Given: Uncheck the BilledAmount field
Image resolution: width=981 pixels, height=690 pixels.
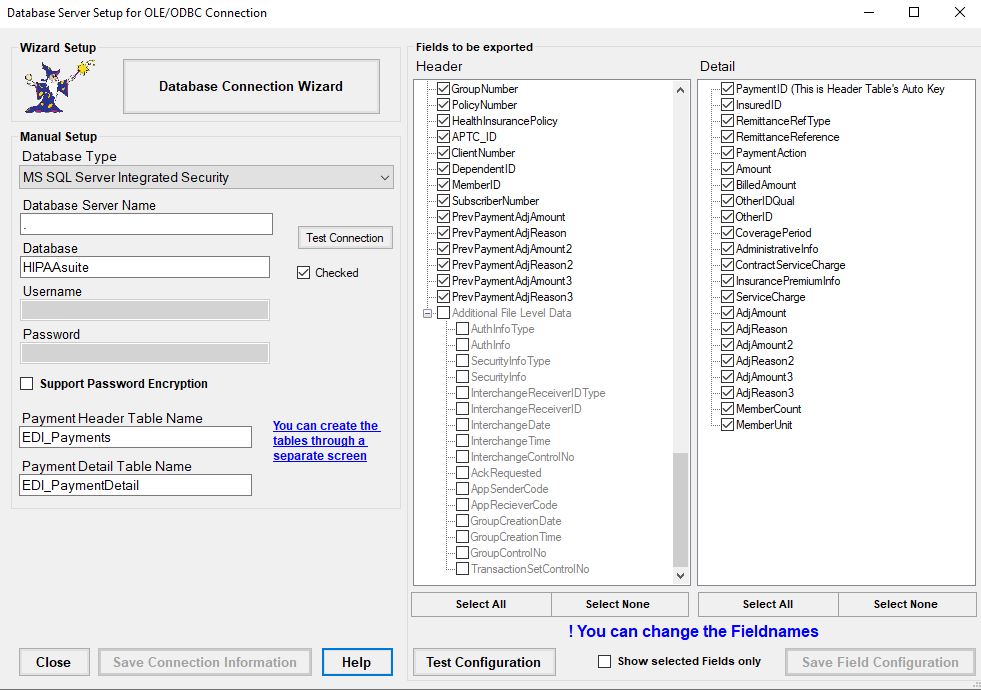Looking at the screenshot, I should click(727, 185).
